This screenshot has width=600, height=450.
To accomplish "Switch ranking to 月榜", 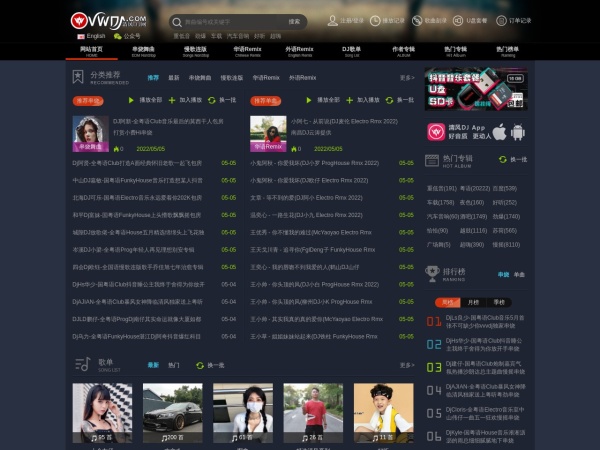I will [474, 302].
